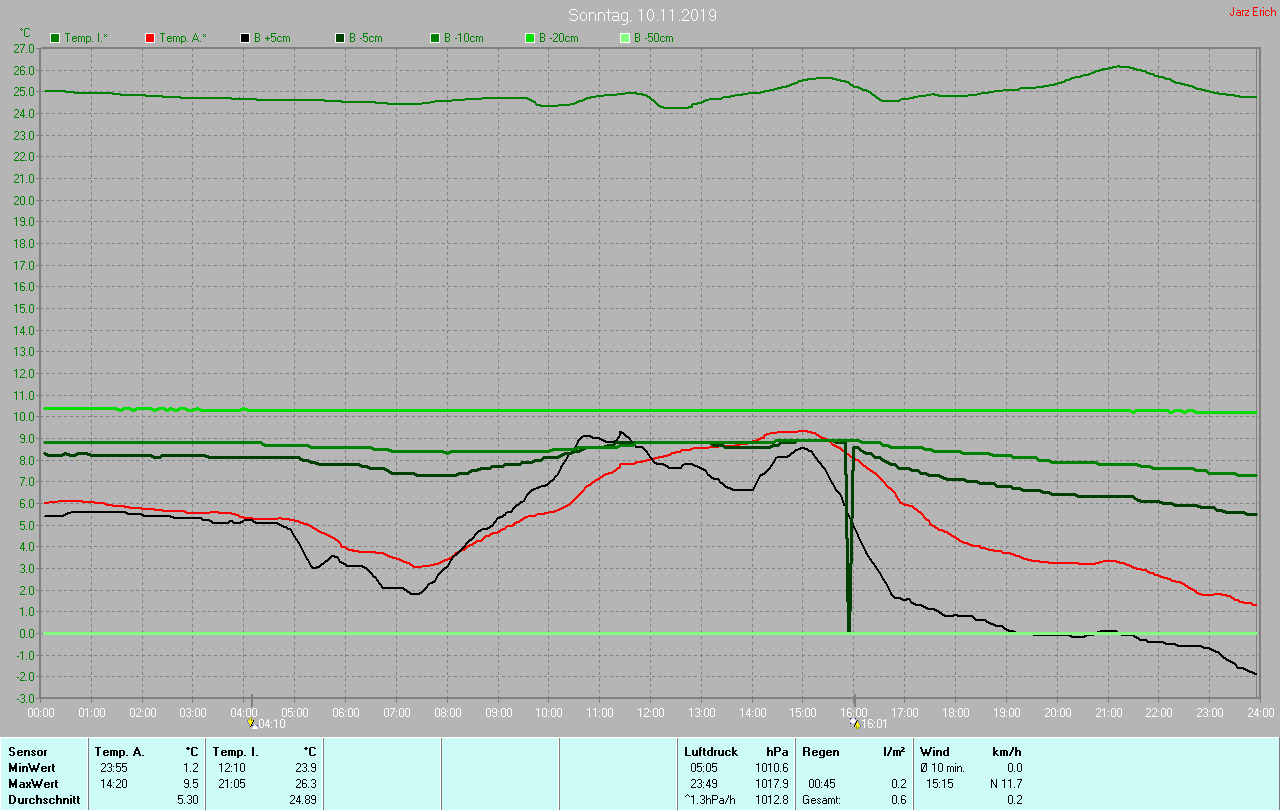Click the 00:00 time axis label
Screen dimensions: 1280x810
click(x=41, y=713)
